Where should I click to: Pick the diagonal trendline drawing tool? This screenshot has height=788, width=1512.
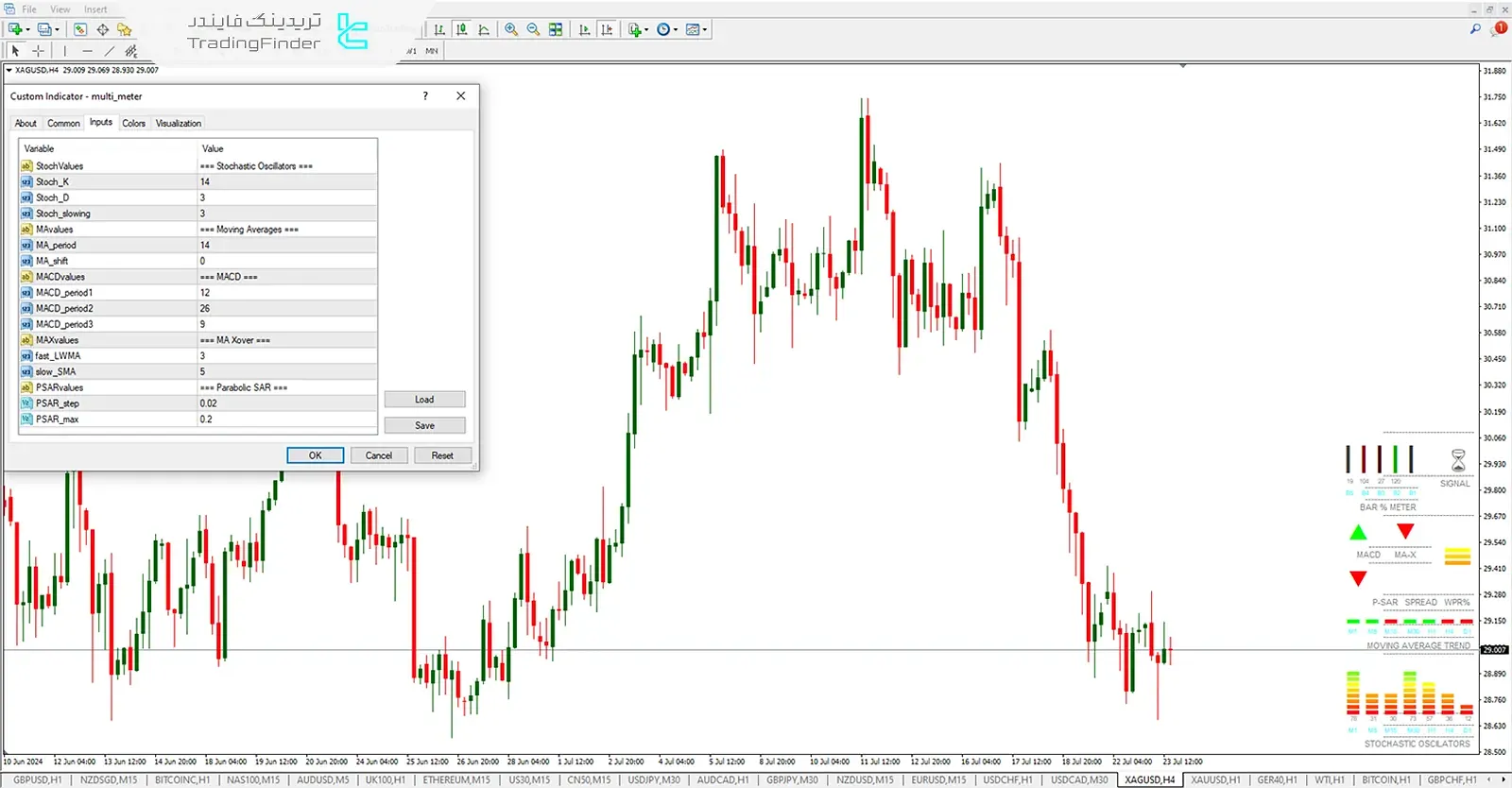110,51
